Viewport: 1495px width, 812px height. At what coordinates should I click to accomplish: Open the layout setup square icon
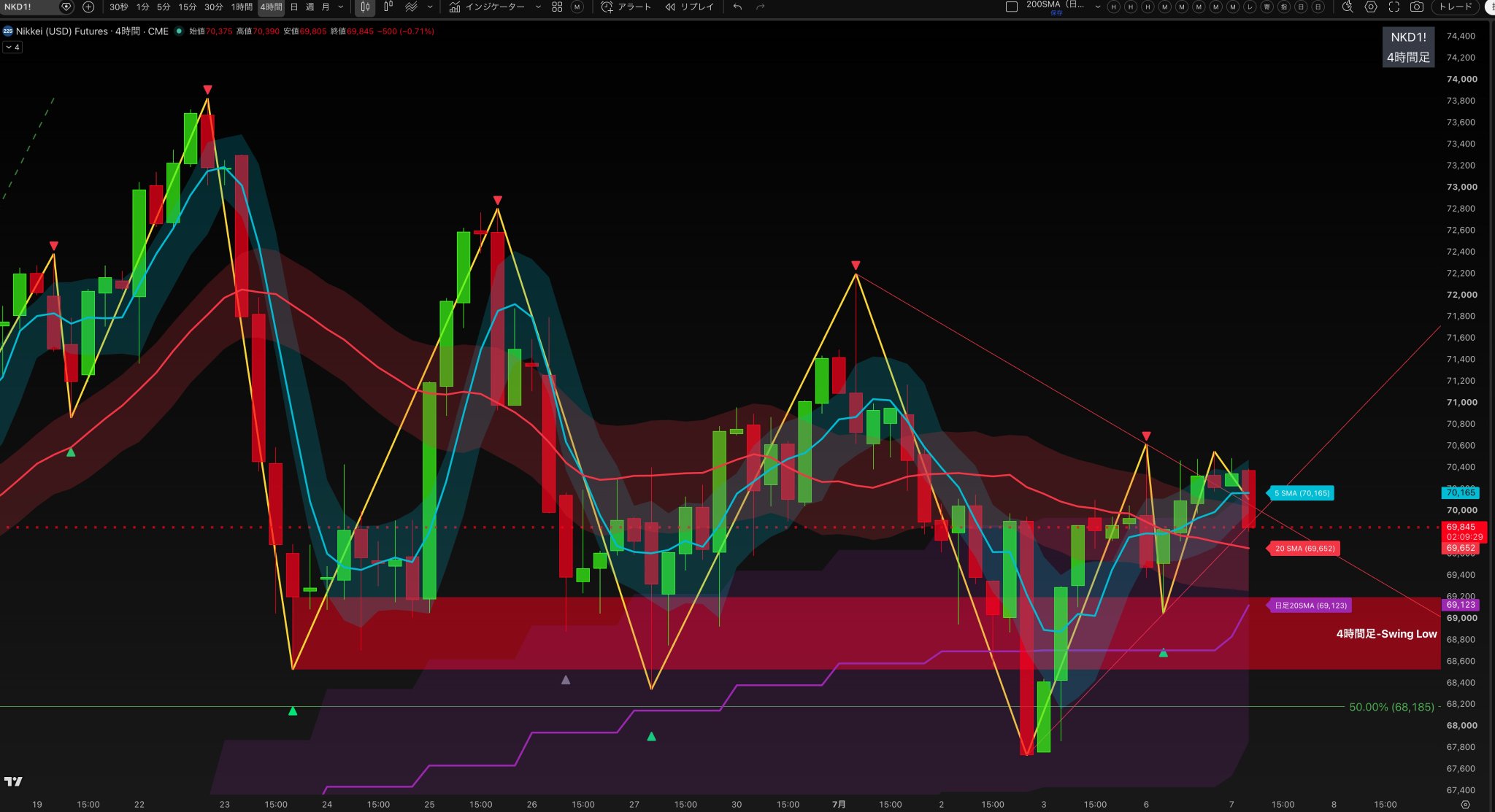pos(1012,7)
